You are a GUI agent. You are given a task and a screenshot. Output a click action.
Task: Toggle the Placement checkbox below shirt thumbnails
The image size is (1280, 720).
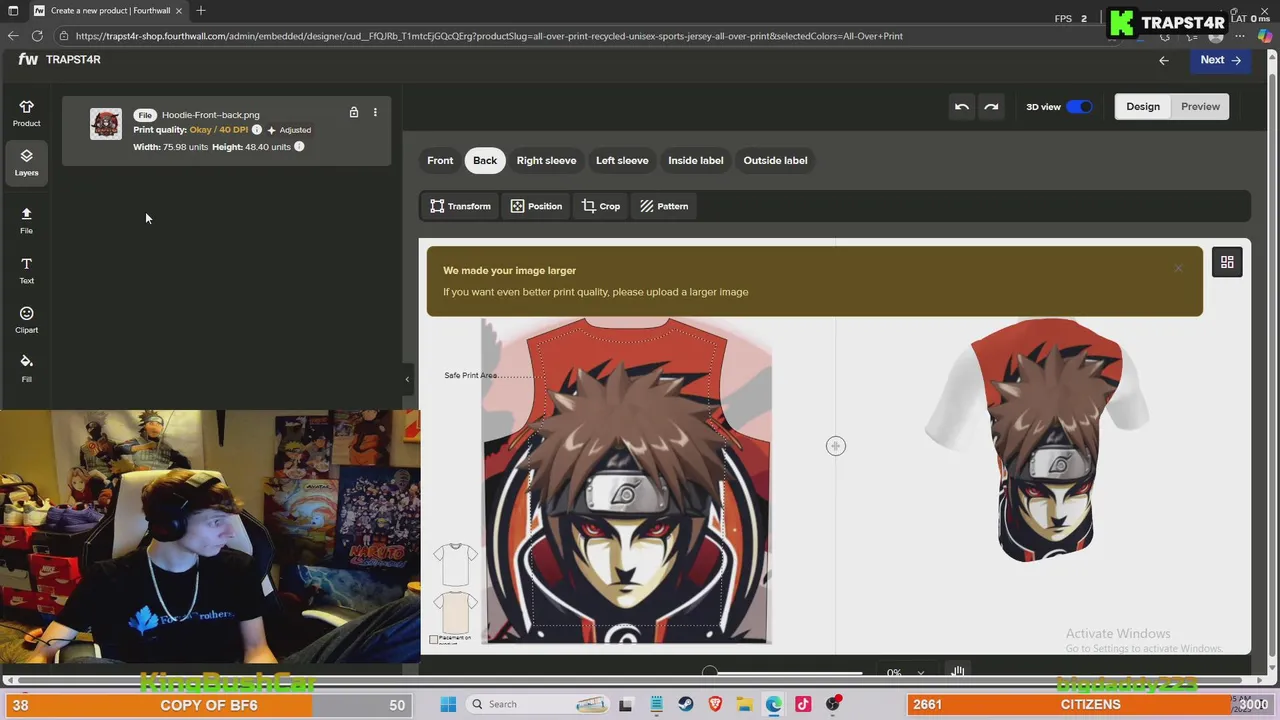tap(433, 639)
